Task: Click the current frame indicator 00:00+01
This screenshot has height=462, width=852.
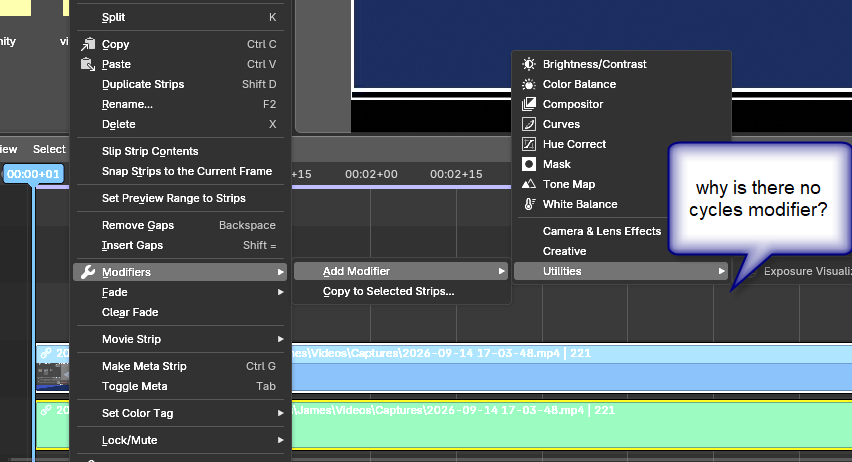Action: 33,174
